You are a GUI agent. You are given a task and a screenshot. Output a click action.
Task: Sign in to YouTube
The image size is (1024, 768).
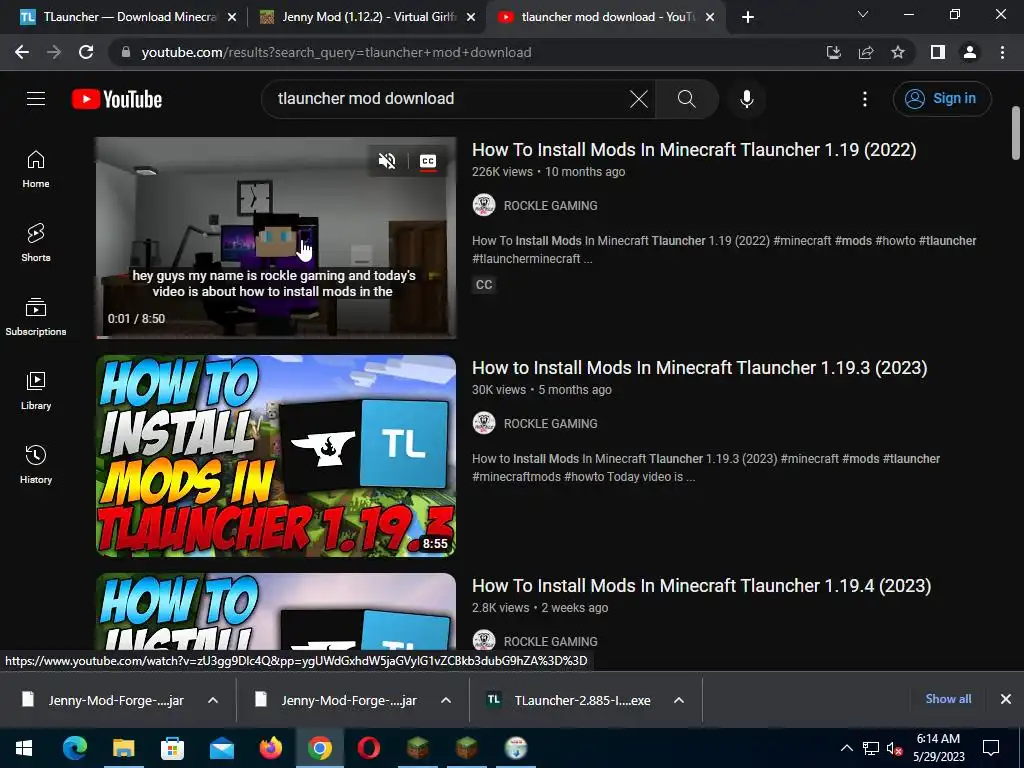(x=942, y=99)
